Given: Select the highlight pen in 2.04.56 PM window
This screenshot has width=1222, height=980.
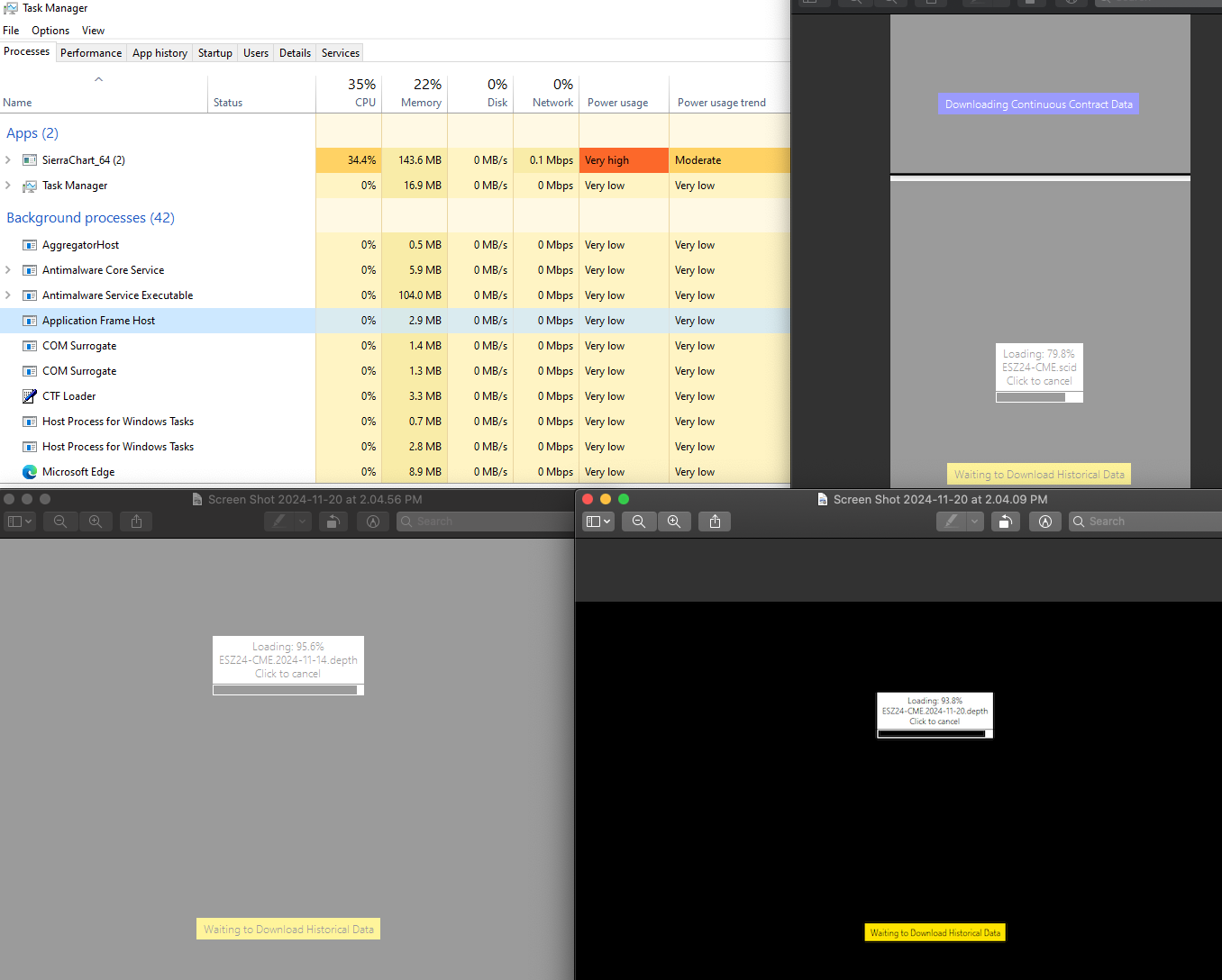Looking at the screenshot, I should (x=278, y=522).
